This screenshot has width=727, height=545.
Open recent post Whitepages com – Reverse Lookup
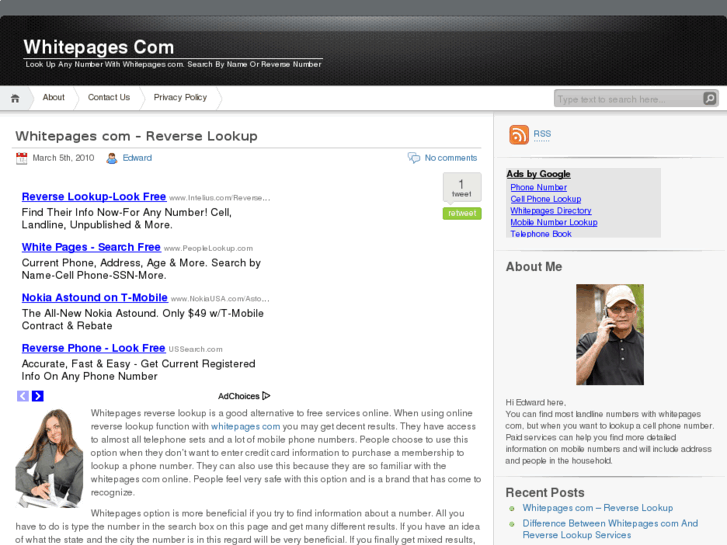pos(598,508)
